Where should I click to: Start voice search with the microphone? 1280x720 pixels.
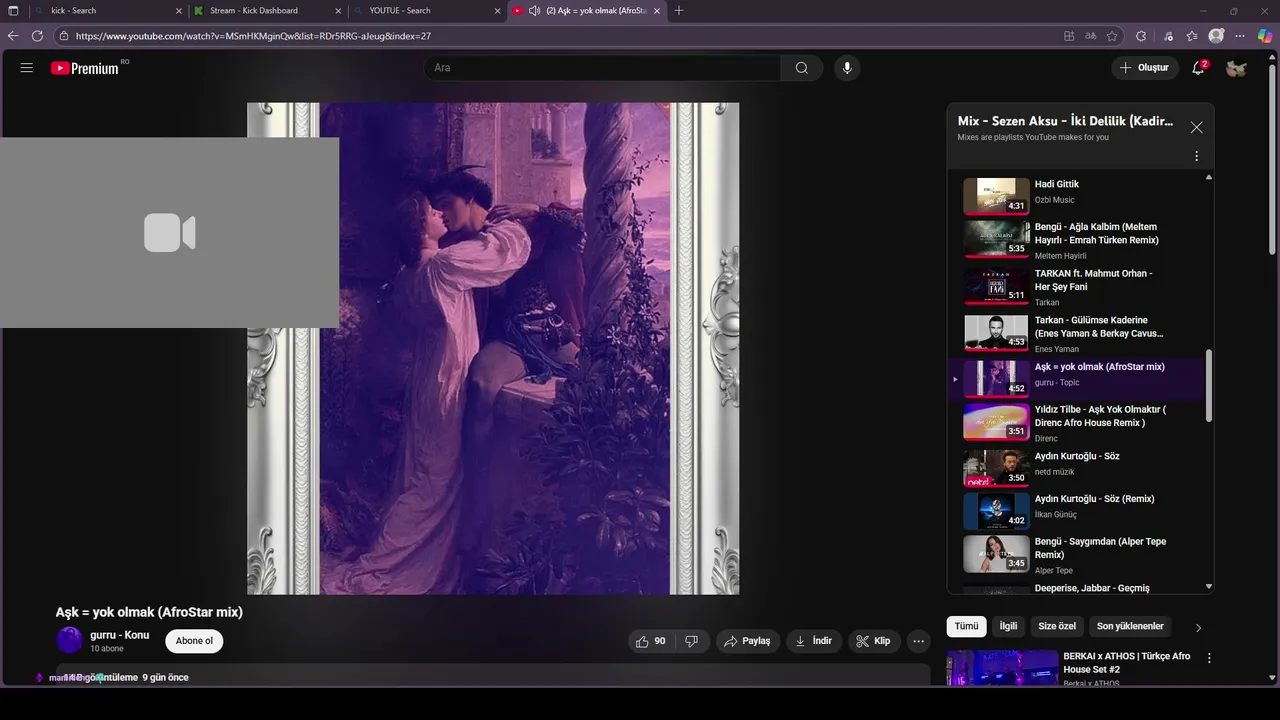coord(847,68)
